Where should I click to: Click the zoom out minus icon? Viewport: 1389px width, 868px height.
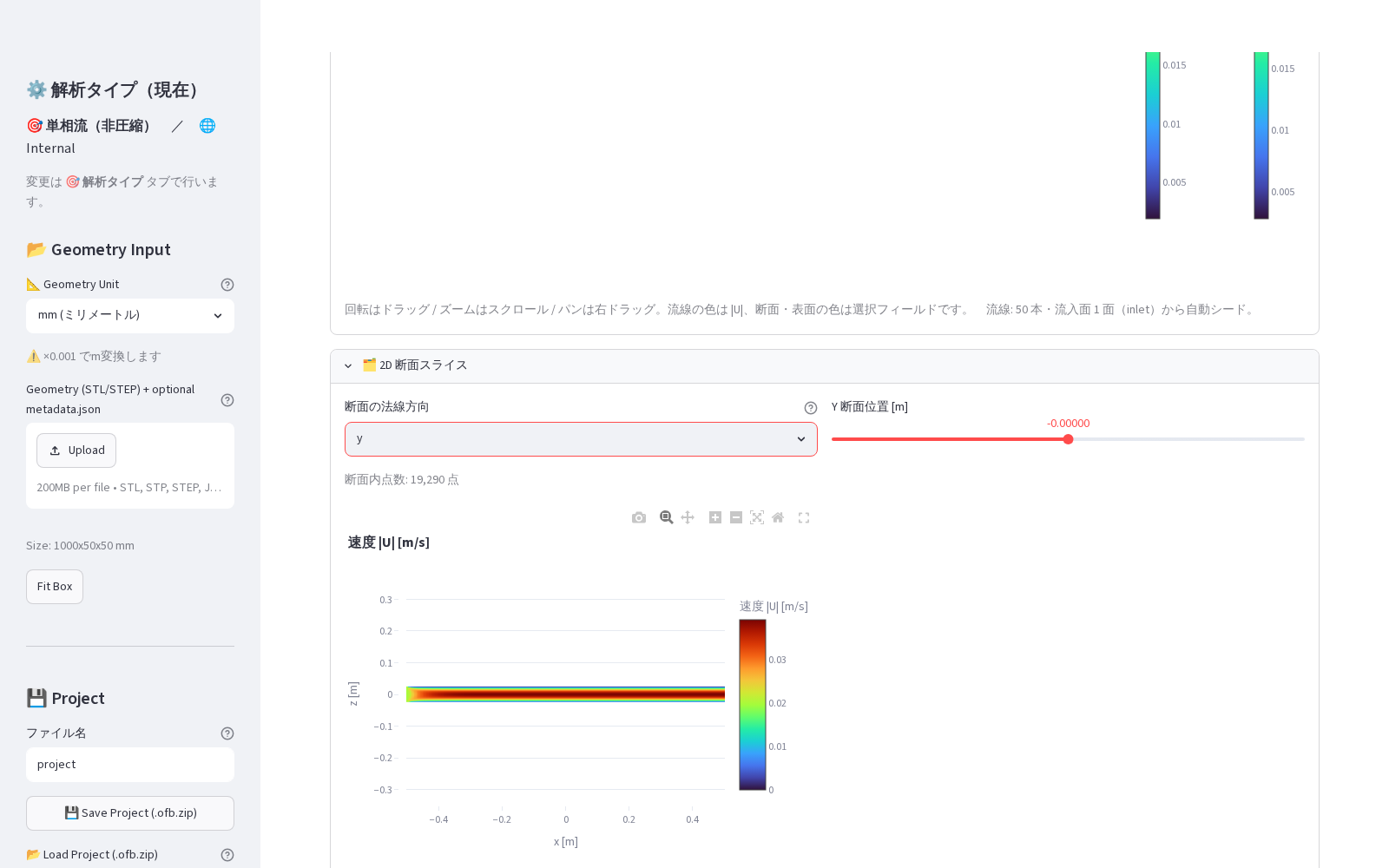click(736, 517)
